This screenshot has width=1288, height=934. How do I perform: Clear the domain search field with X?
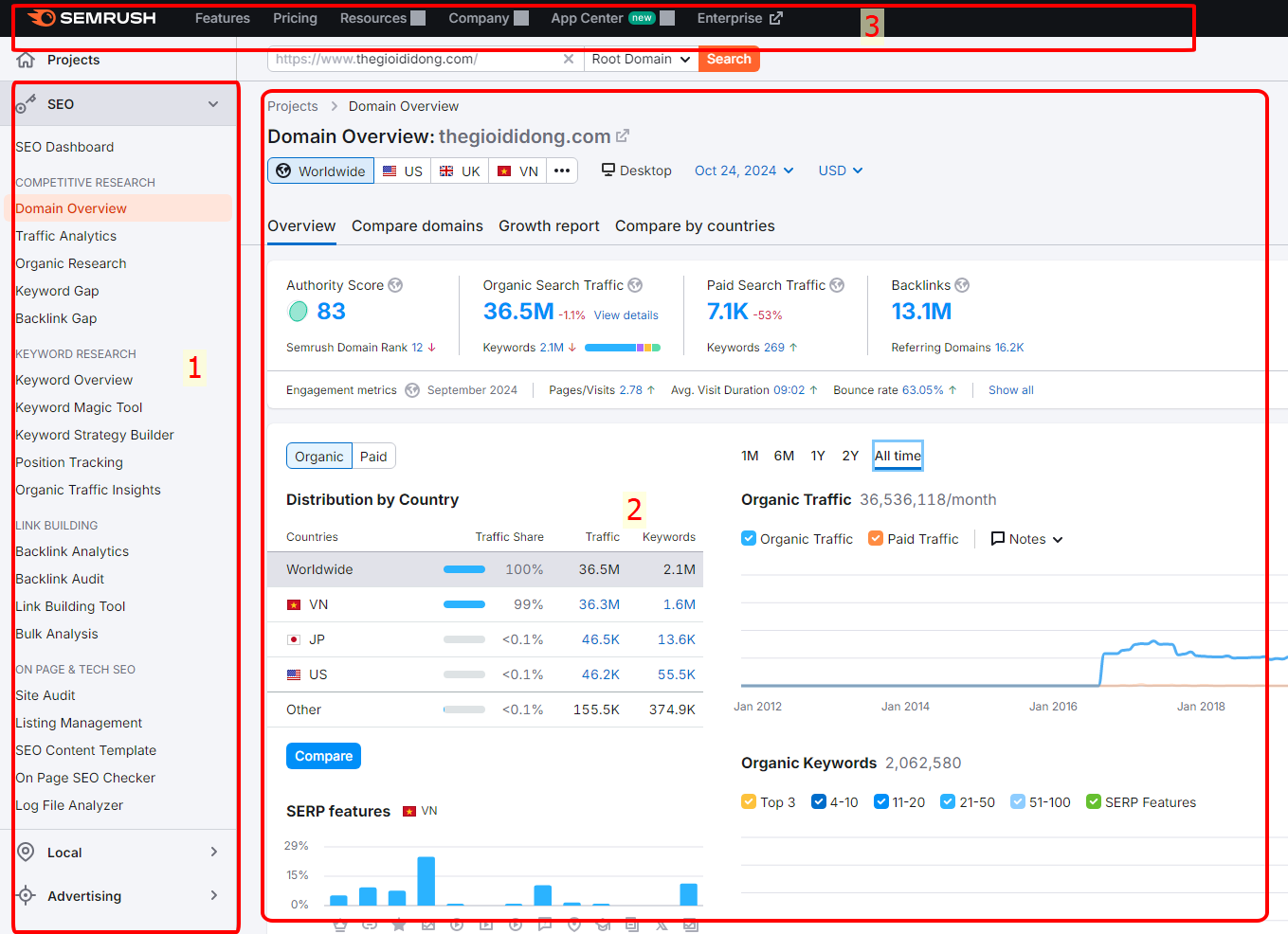(x=569, y=59)
